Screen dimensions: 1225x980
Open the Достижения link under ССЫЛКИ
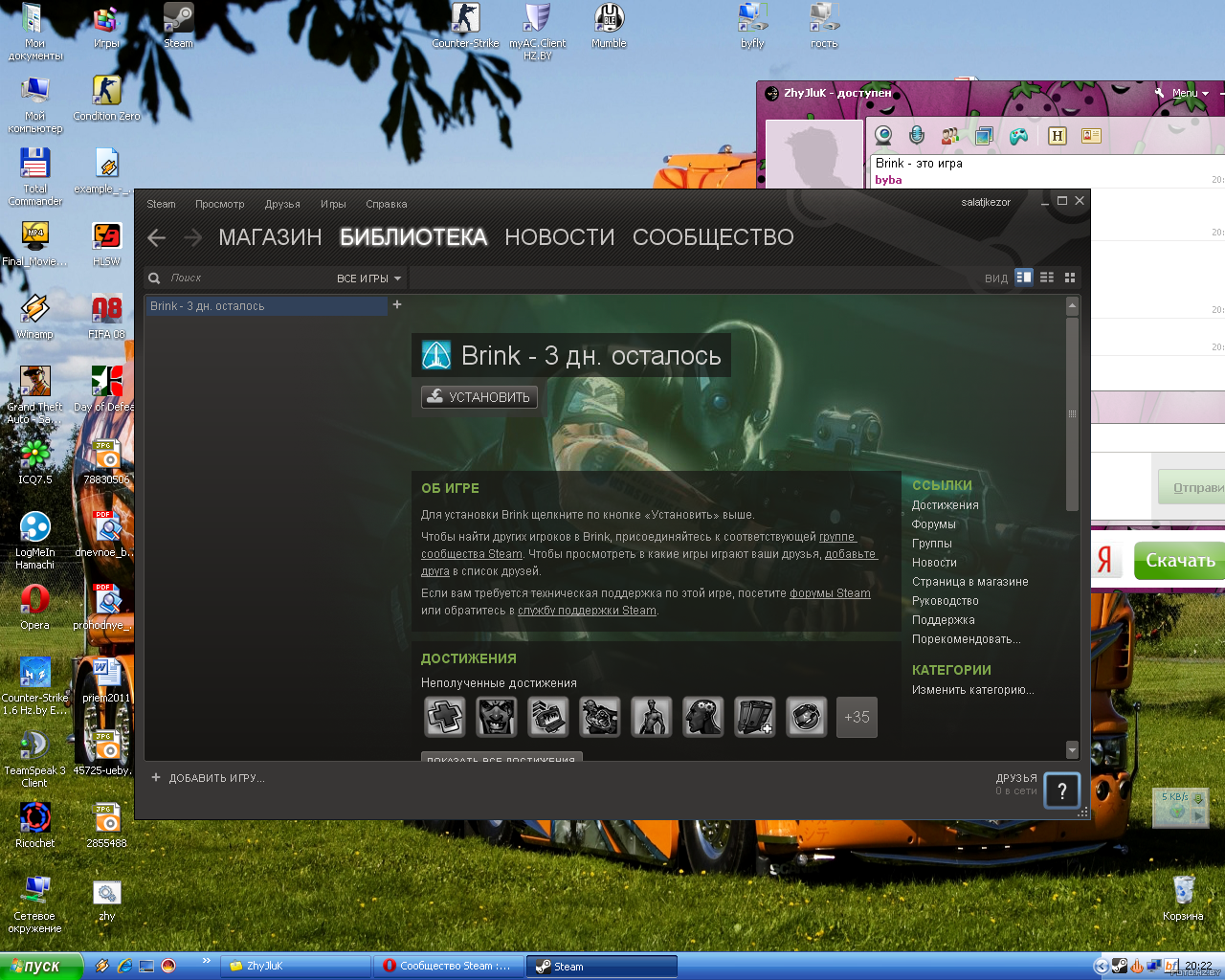[946, 505]
